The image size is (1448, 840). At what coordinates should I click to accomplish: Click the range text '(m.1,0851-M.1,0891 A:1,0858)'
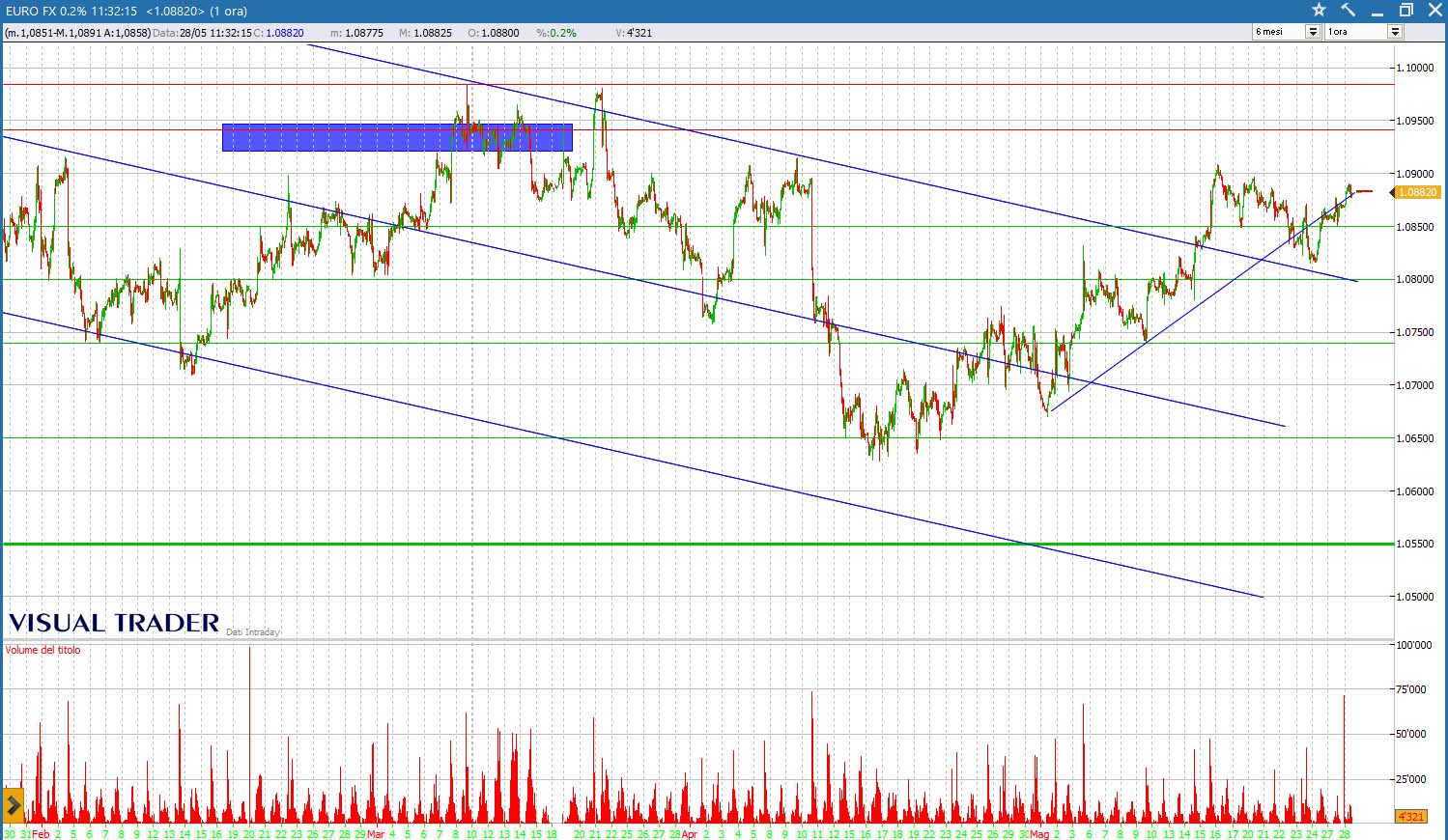(x=77, y=33)
